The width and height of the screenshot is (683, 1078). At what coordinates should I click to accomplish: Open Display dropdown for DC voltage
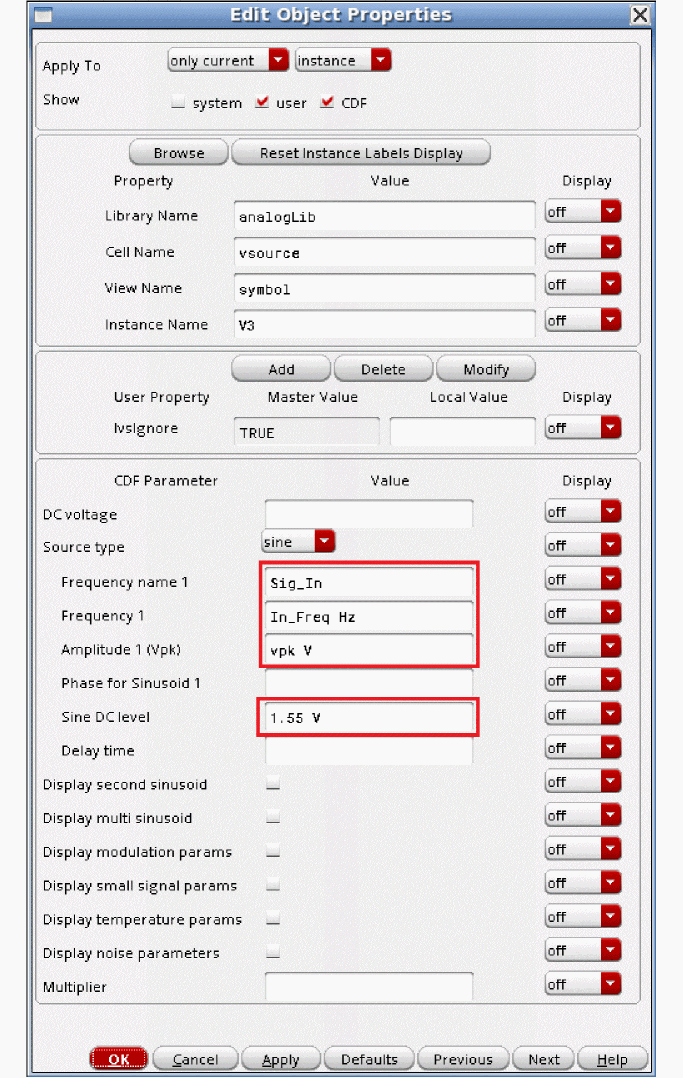[583, 512]
